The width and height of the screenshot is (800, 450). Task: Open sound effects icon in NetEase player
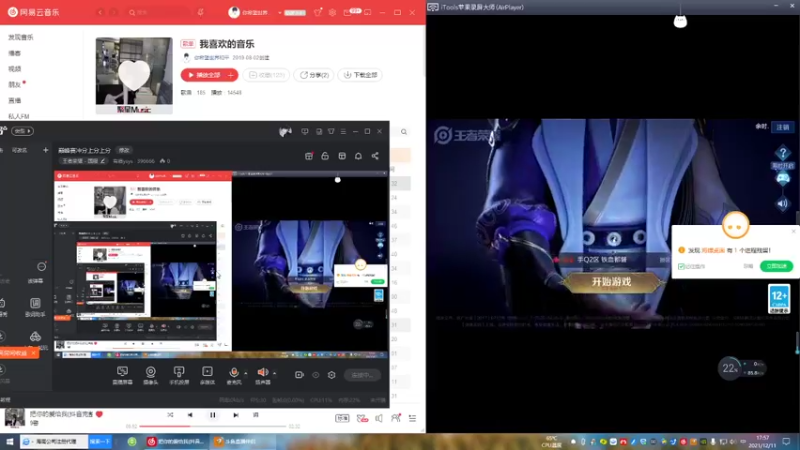coord(362,418)
